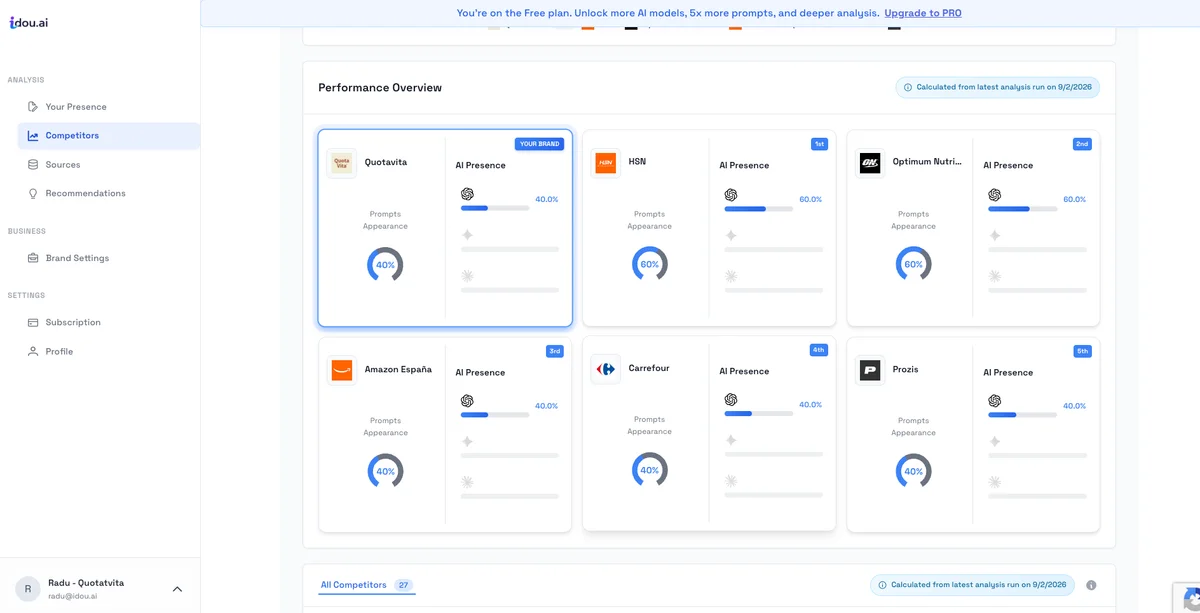The image size is (1200, 613).
Task: Click the idou.ai logo
Action: pyautogui.click(x=28, y=22)
